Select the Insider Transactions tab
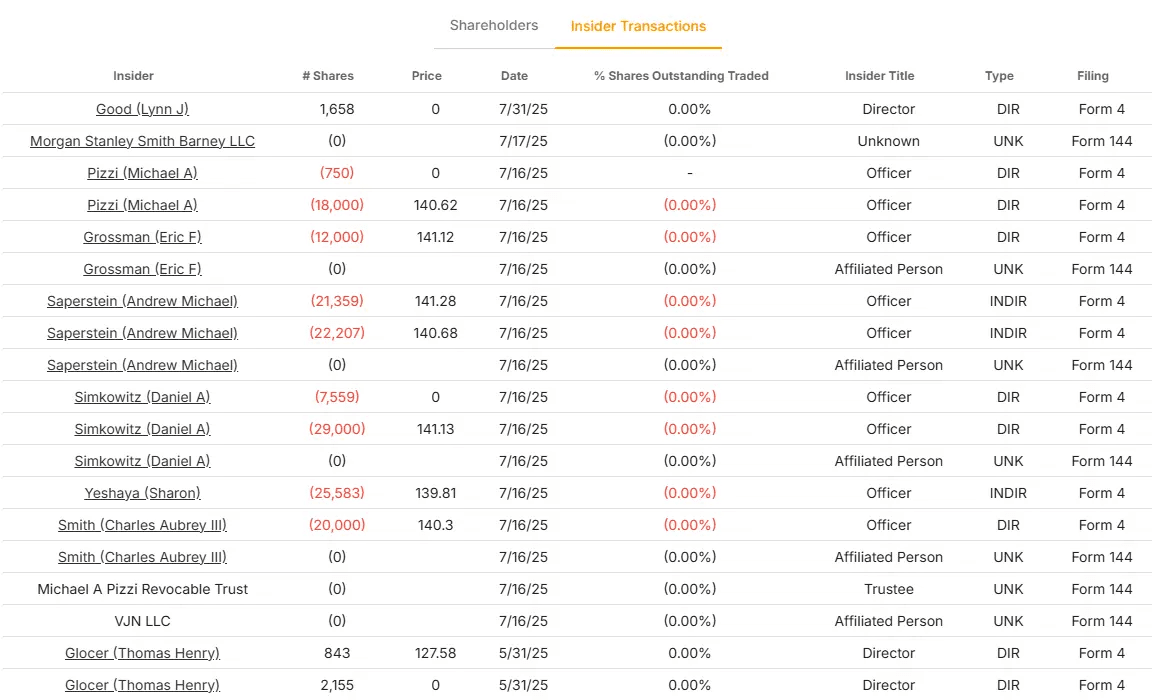 pyautogui.click(x=638, y=27)
